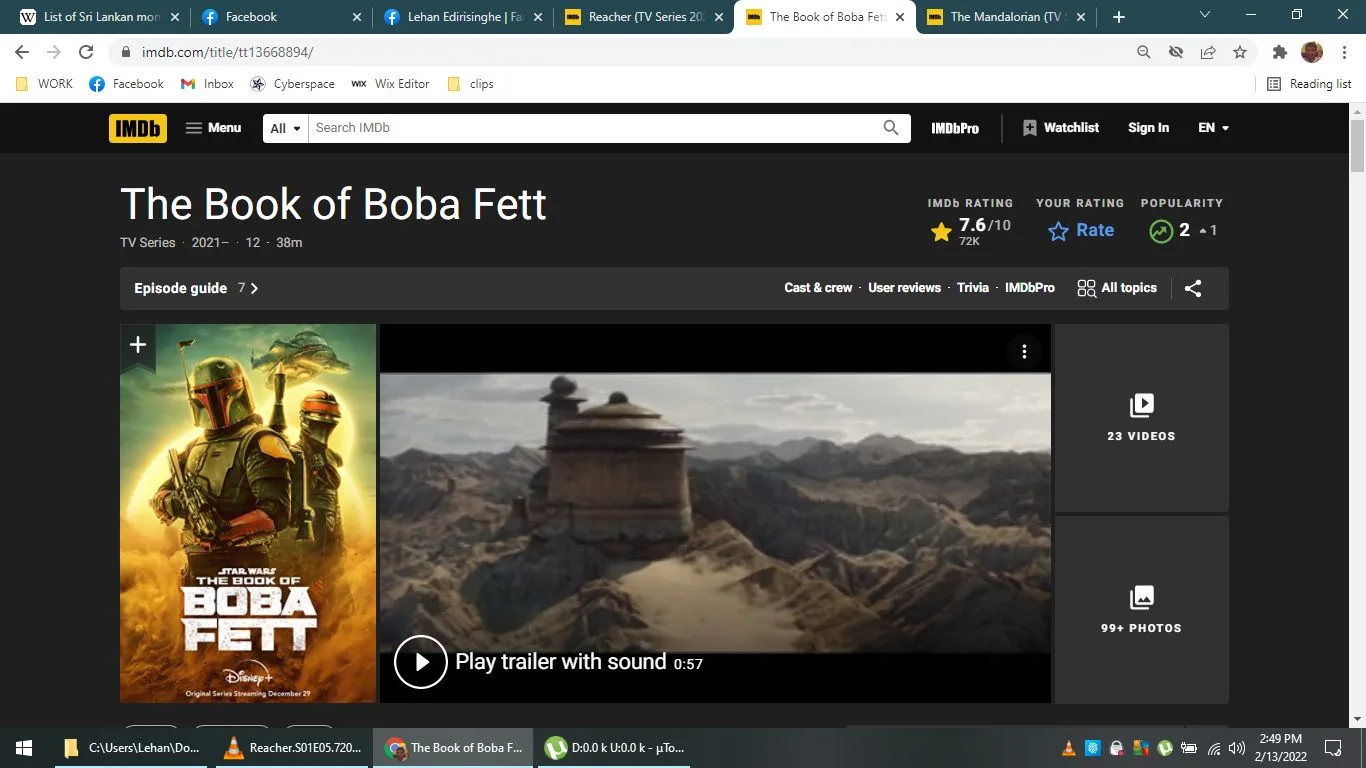Switch to The Mandalorian tab

tap(1006, 17)
